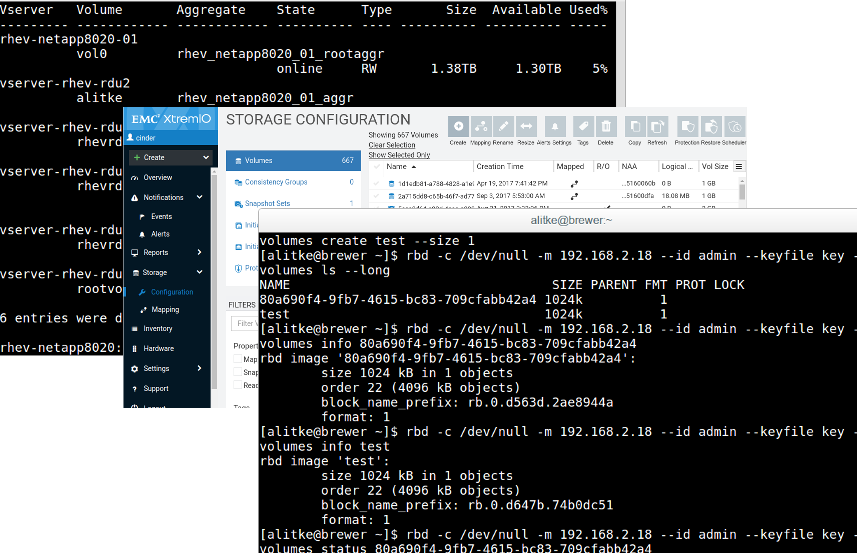Click the Show Selected Only link
This screenshot has height=553, width=857.
pyautogui.click(x=399, y=155)
